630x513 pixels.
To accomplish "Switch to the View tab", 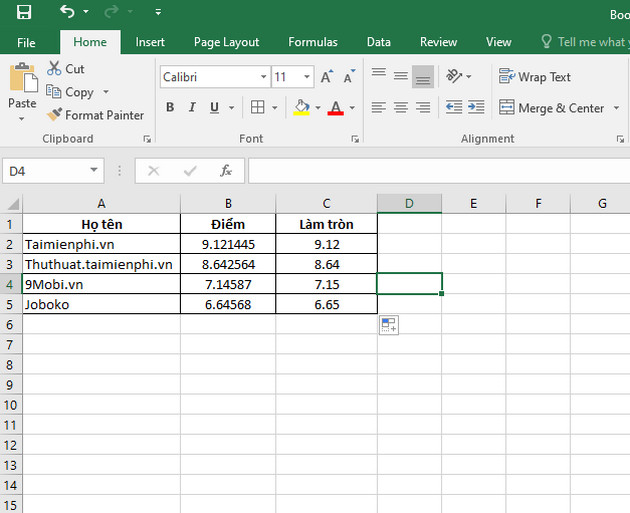I will coord(498,42).
